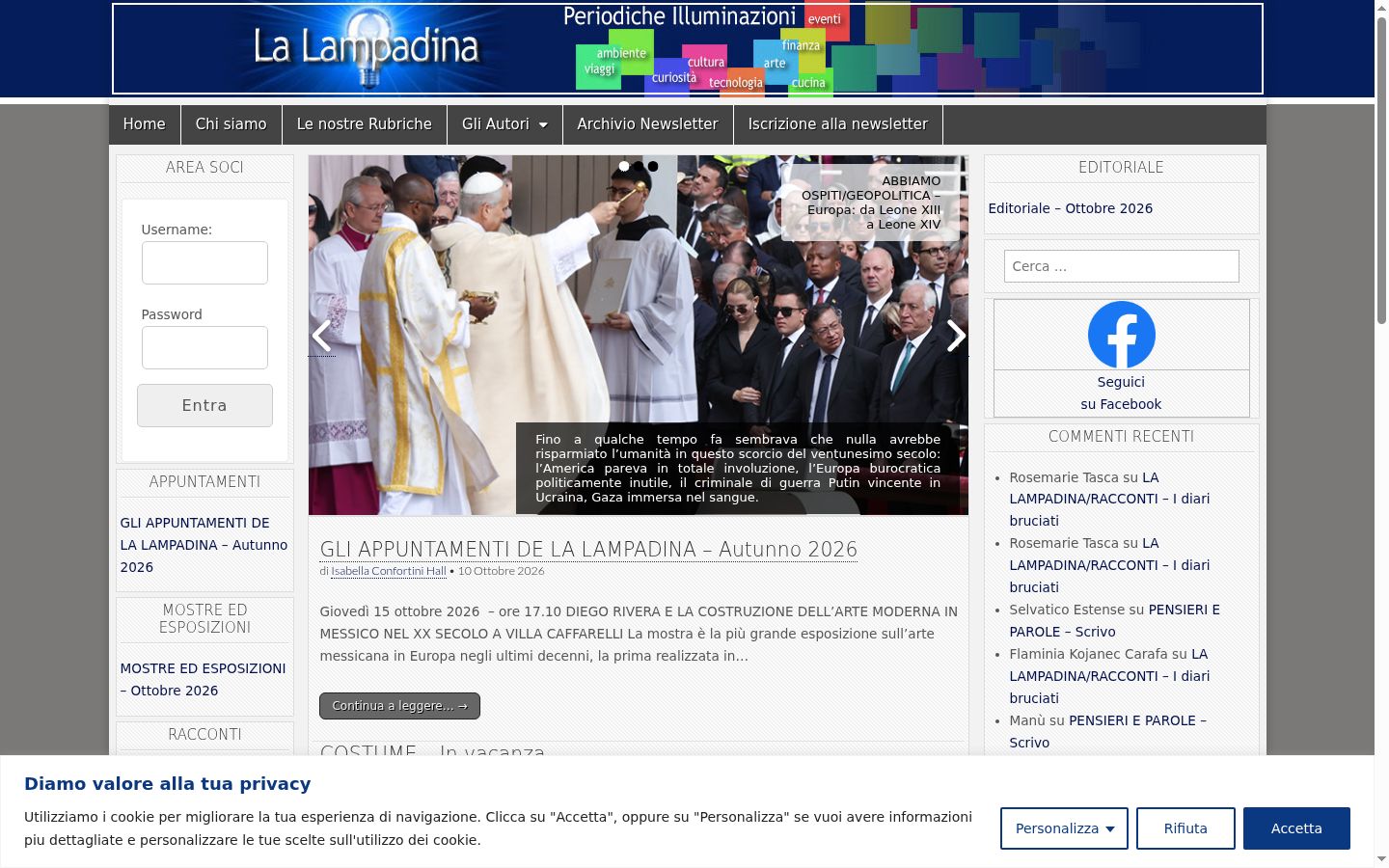The height and width of the screenshot is (868, 1389).
Task: Open the Facebook logo icon
Action: (1121, 335)
